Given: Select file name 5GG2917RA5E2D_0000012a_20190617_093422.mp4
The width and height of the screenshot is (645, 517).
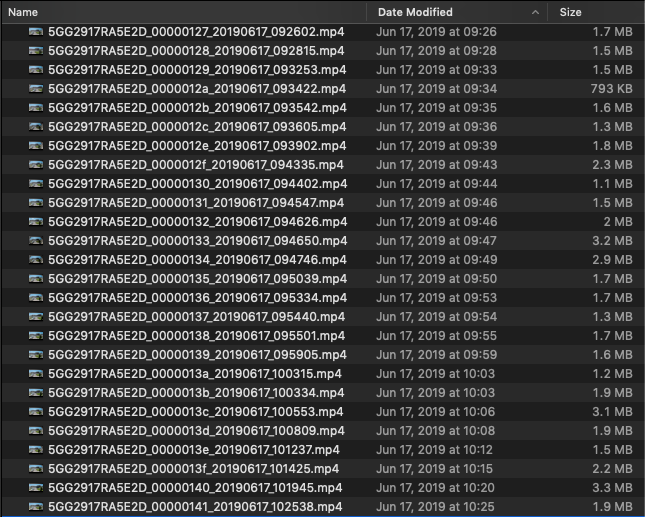Looking at the screenshot, I should click(197, 88).
